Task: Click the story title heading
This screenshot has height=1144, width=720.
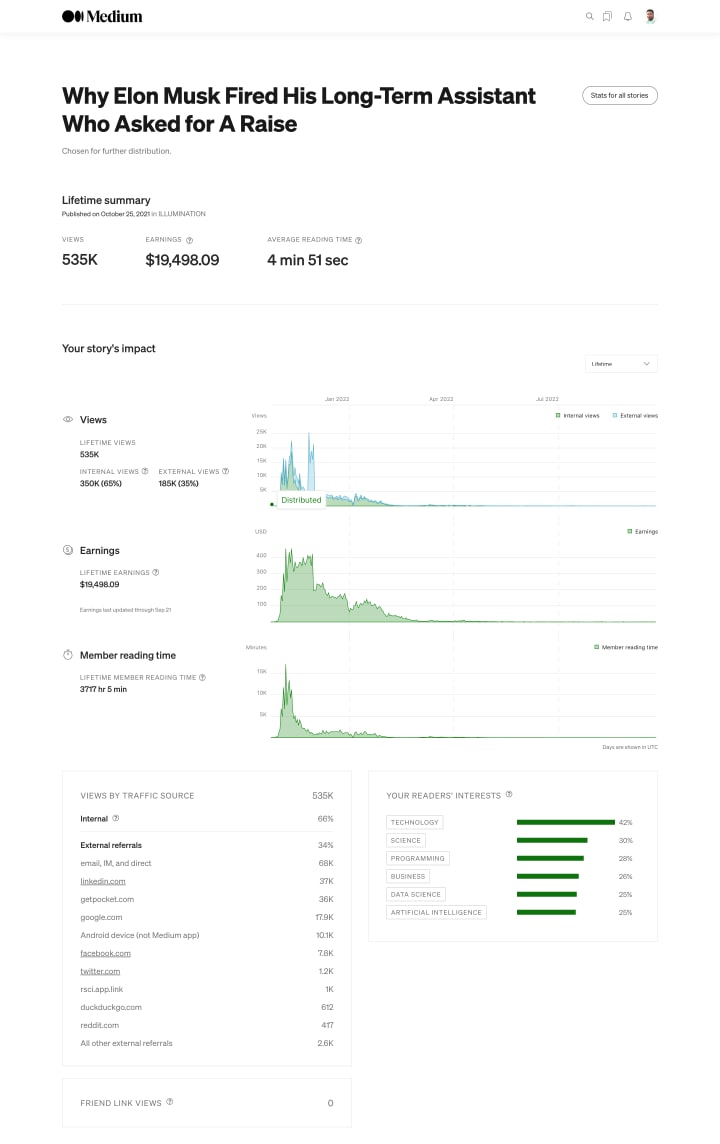Action: (298, 109)
